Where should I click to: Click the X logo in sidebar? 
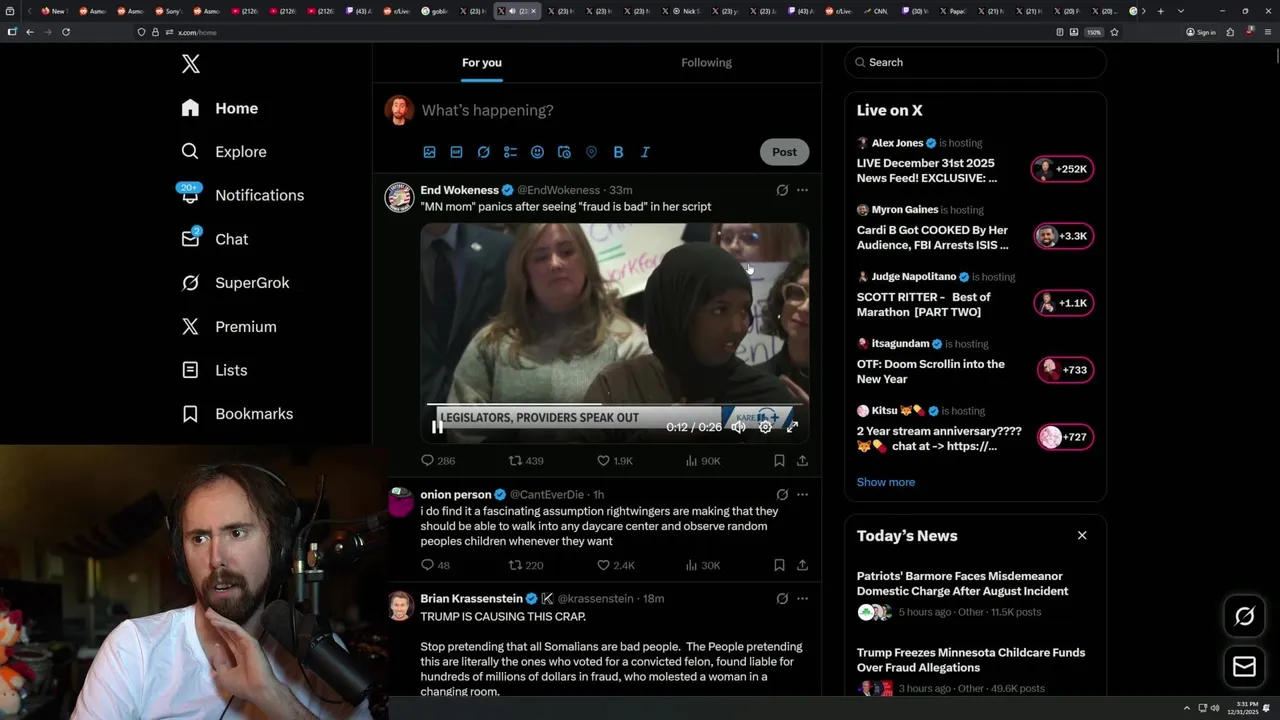point(191,64)
